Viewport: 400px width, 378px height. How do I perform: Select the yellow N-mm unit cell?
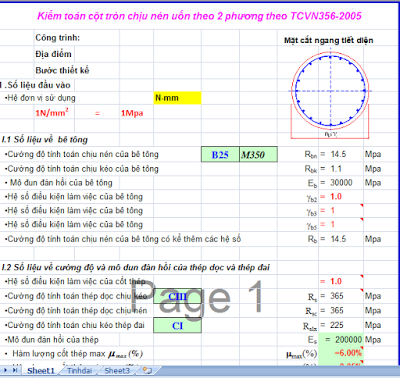tap(177, 98)
